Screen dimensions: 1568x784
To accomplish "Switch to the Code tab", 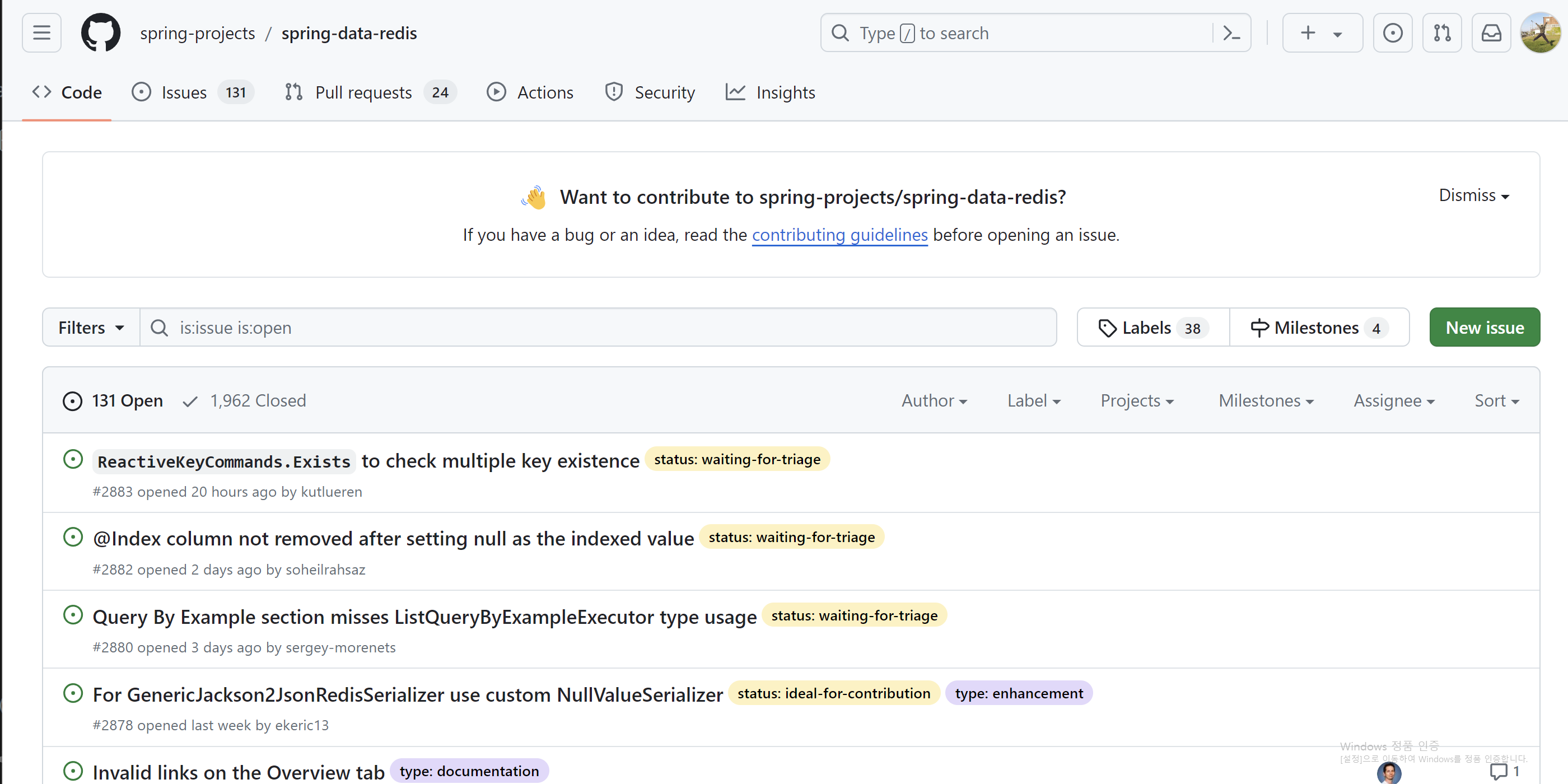I will point(67,92).
